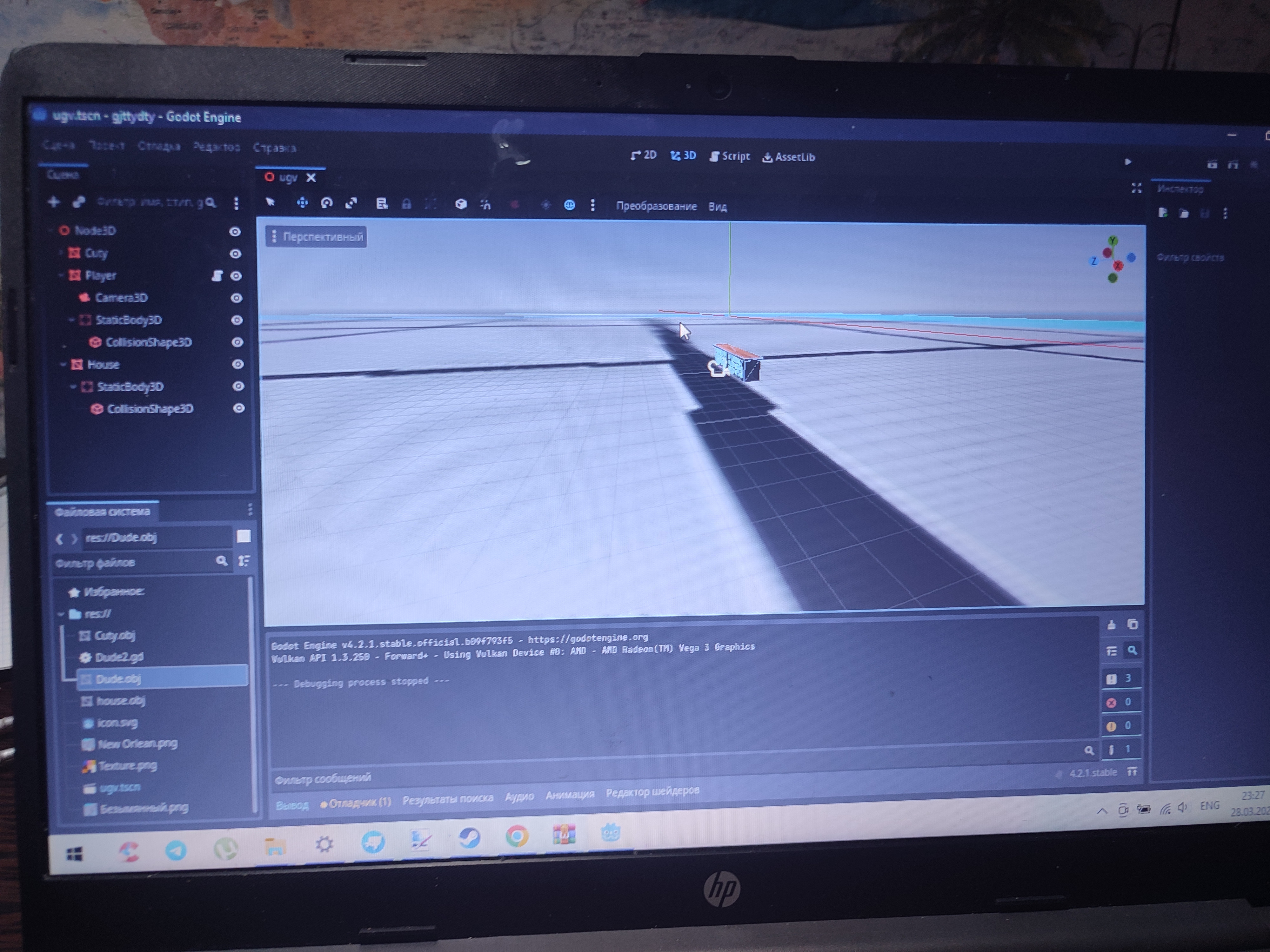This screenshot has height=952, width=1270.
Task: Create new resource in Inspector
Action: click(1163, 213)
